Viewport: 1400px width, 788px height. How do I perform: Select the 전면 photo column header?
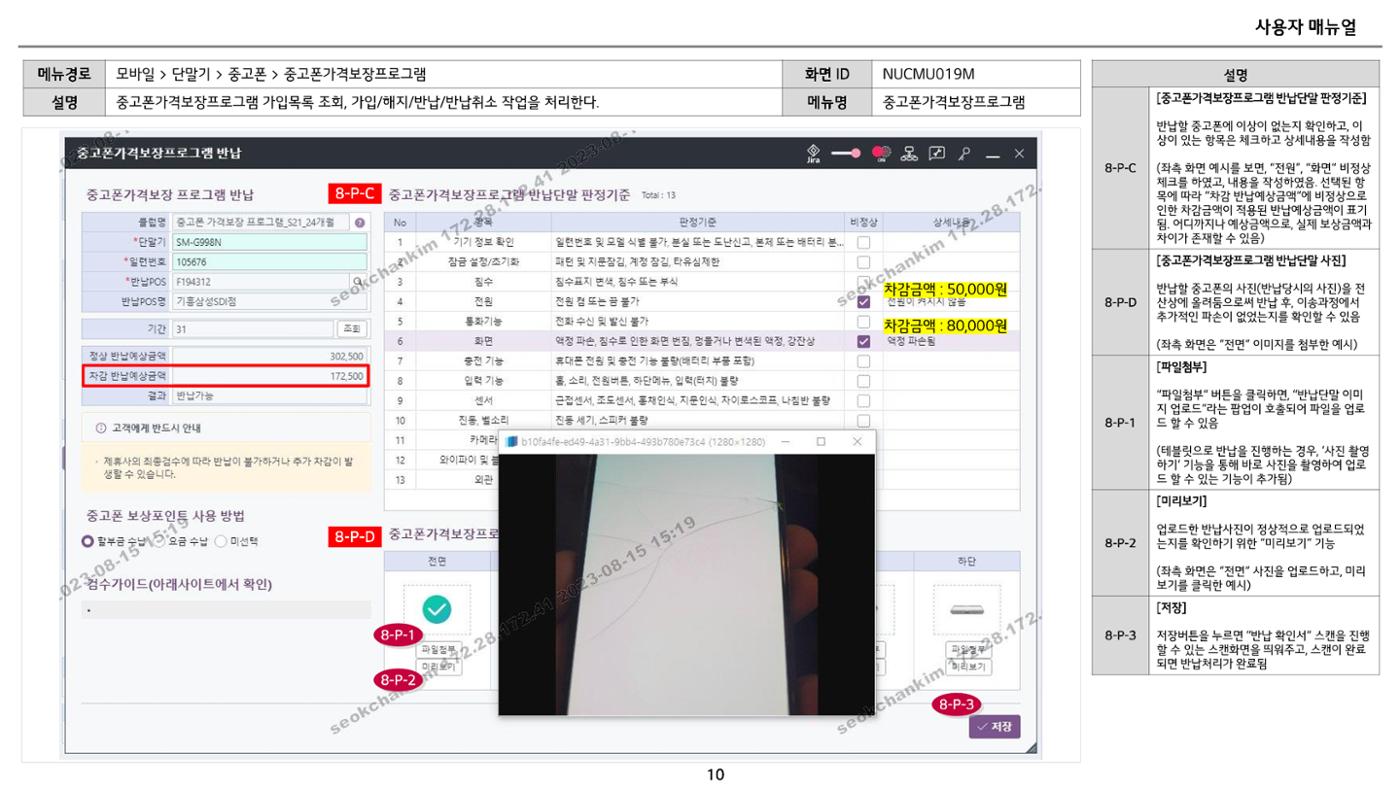point(438,562)
